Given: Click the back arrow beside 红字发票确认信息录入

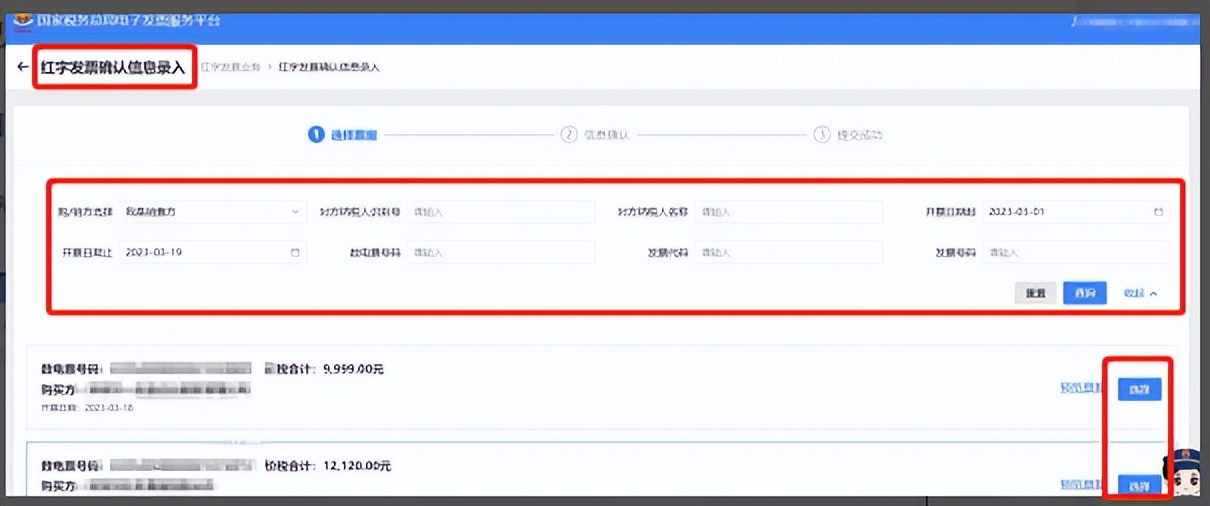Looking at the screenshot, I should click(22, 67).
